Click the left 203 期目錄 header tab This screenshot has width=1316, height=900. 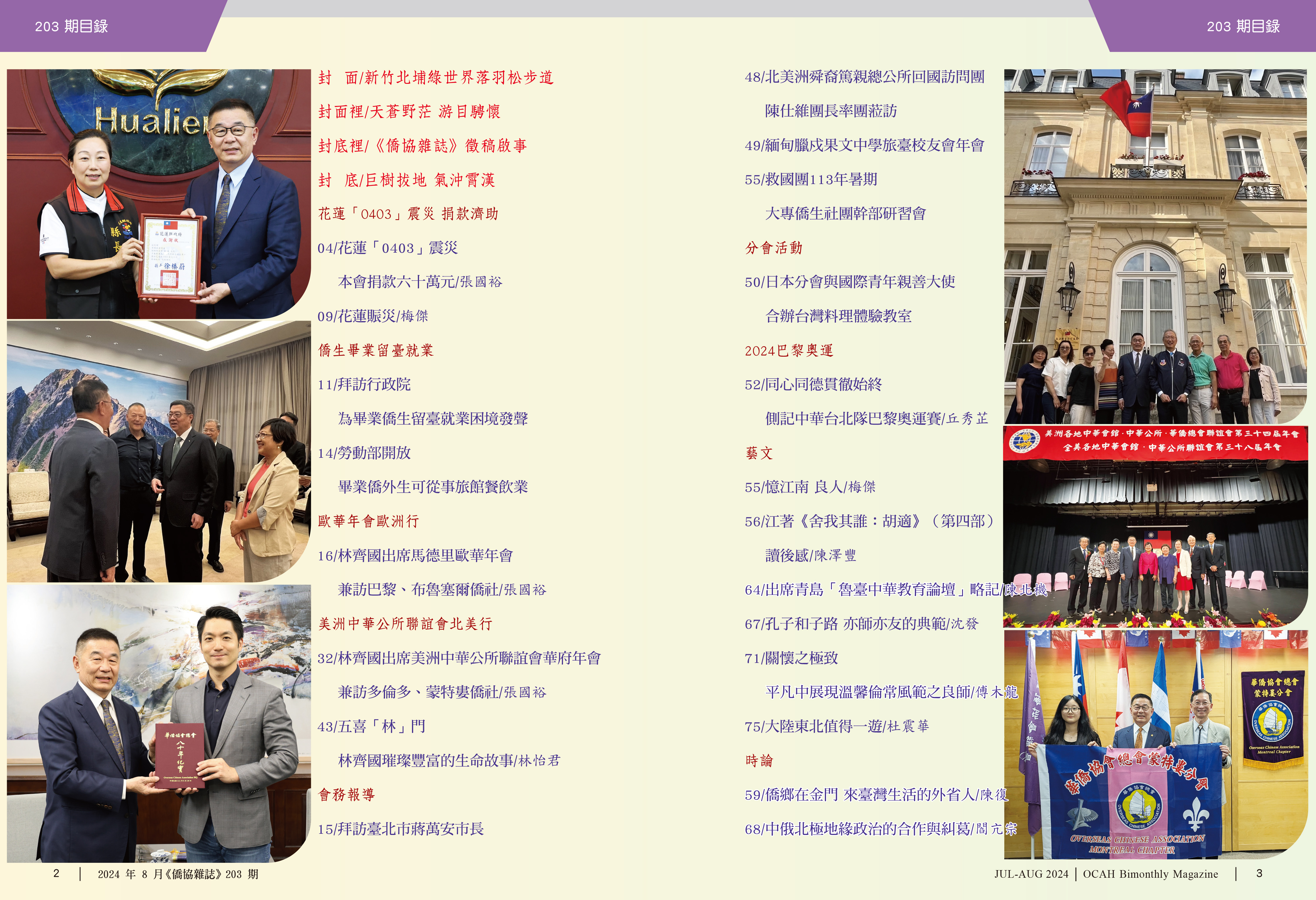(71, 26)
